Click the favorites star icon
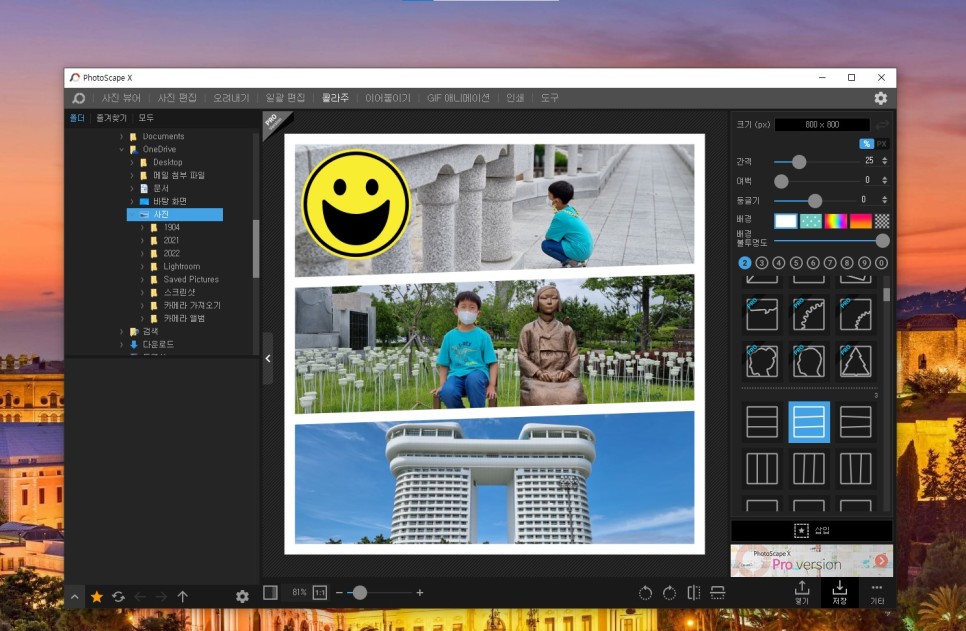The width and height of the screenshot is (966, 631). tap(97, 596)
